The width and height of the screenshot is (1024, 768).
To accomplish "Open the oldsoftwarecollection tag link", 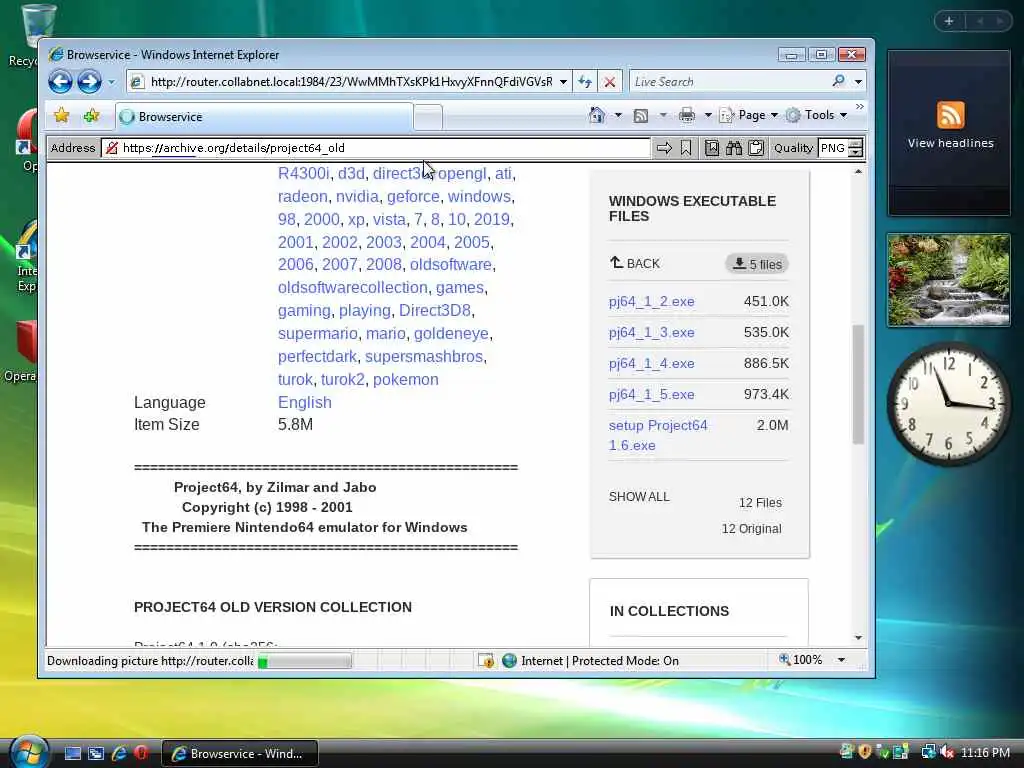I will pyautogui.click(x=353, y=287).
